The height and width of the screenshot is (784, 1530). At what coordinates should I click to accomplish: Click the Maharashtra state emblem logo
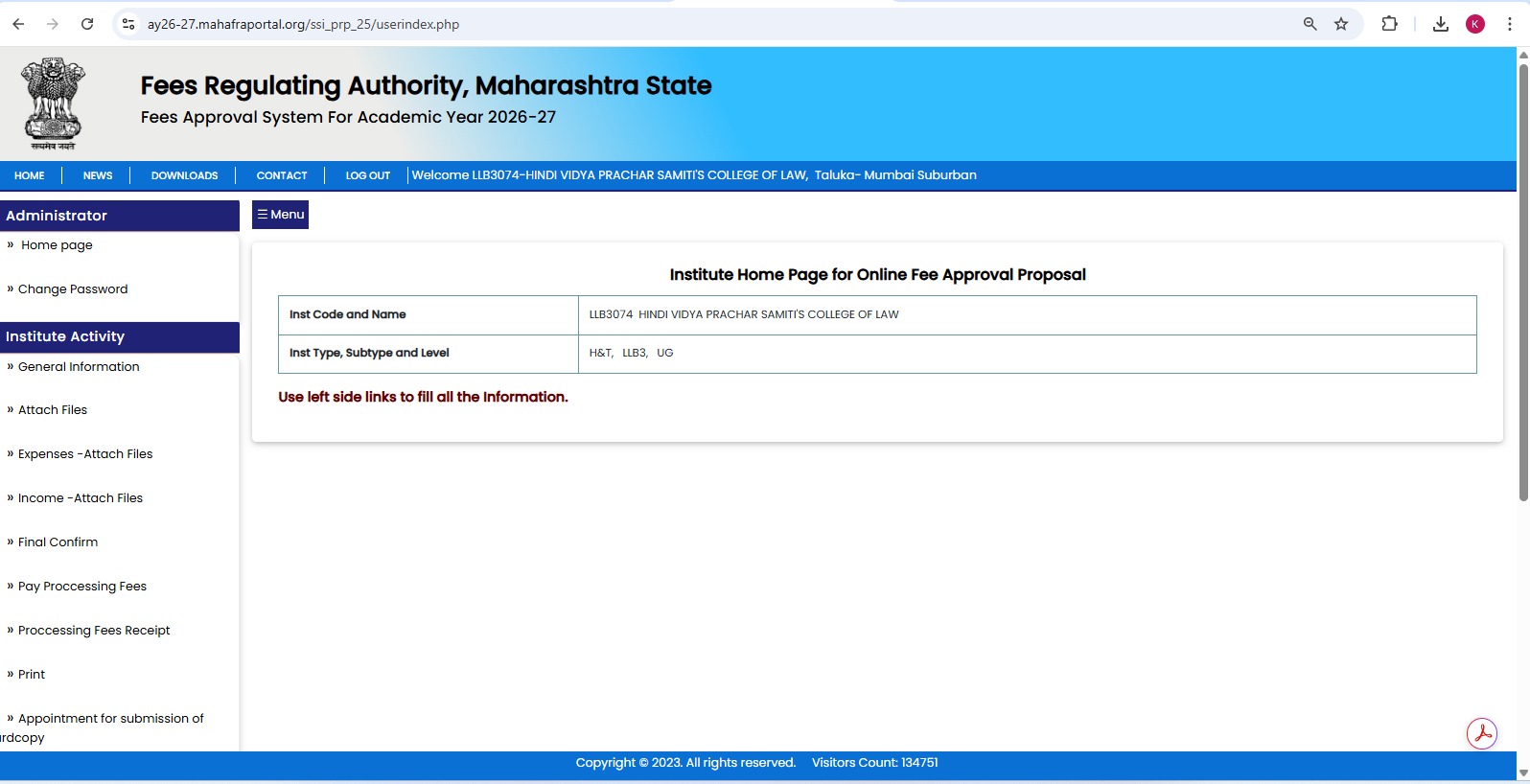click(54, 104)
